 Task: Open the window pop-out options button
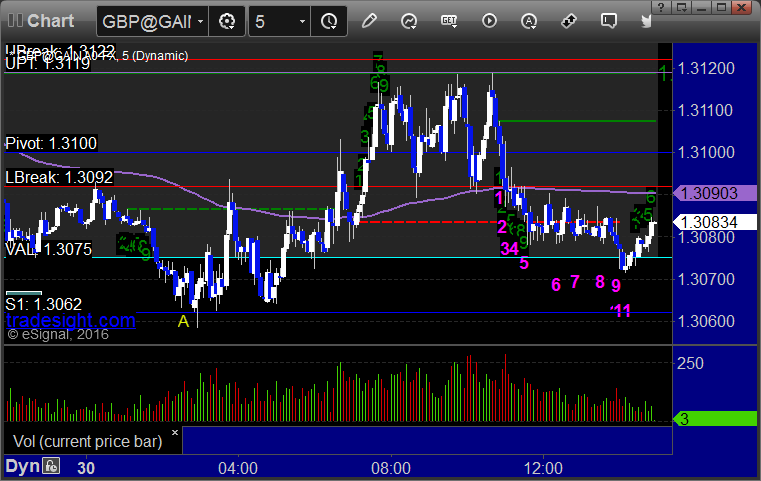click(x=681, y=7)
